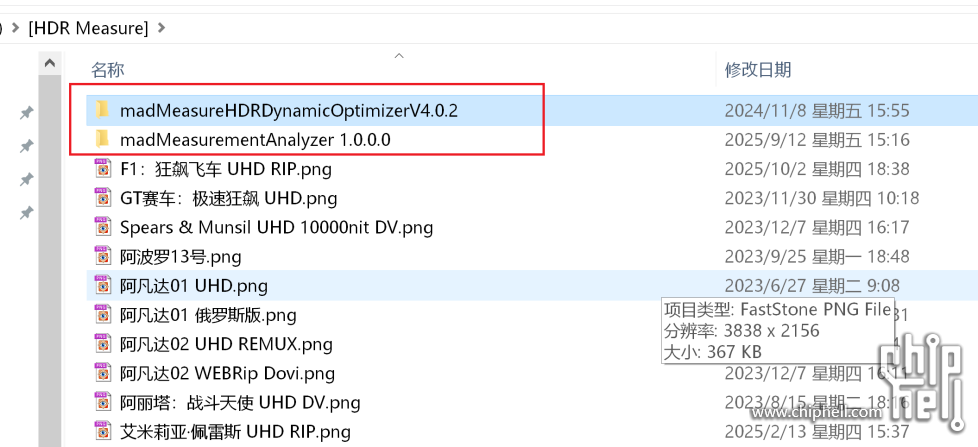This screenshot has height=447, width=978.
Task: Click [HDR Measure] in address bar
Action: coord(88,28)
